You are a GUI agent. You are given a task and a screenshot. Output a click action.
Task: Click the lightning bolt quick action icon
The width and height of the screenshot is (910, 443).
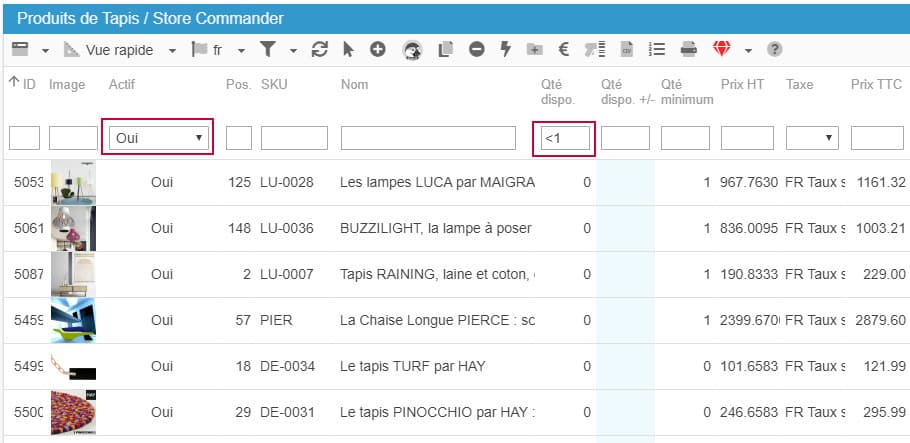505,49
